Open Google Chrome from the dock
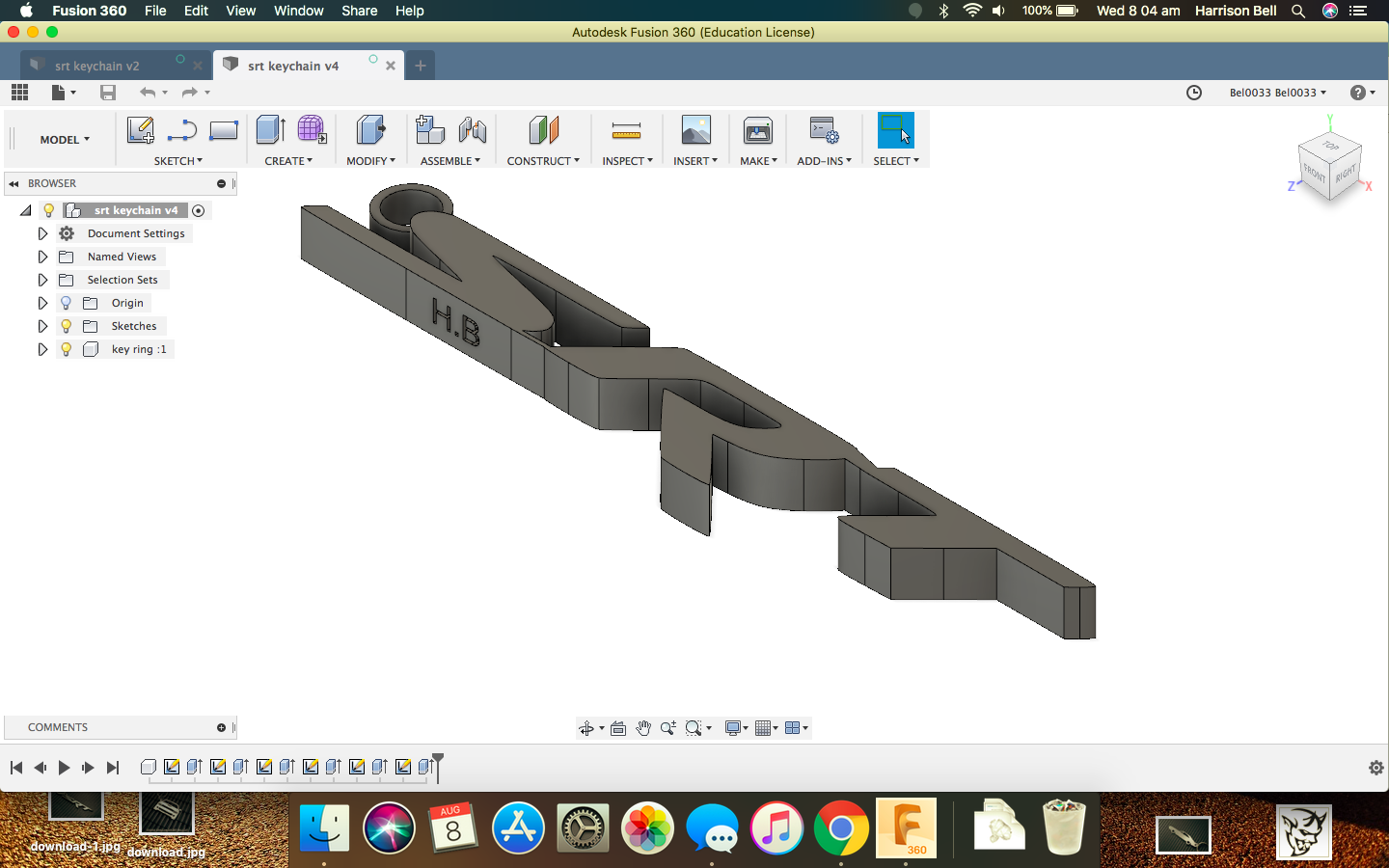Image resolution: width=1389 pixels, height=868 pixels. [x=841, y=827]
